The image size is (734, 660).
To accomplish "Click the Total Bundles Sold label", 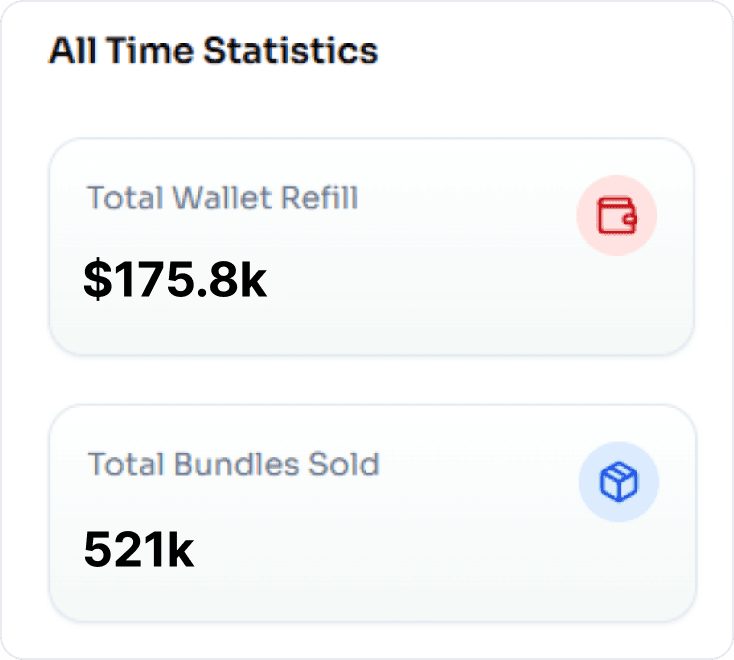I will (233, 464).
